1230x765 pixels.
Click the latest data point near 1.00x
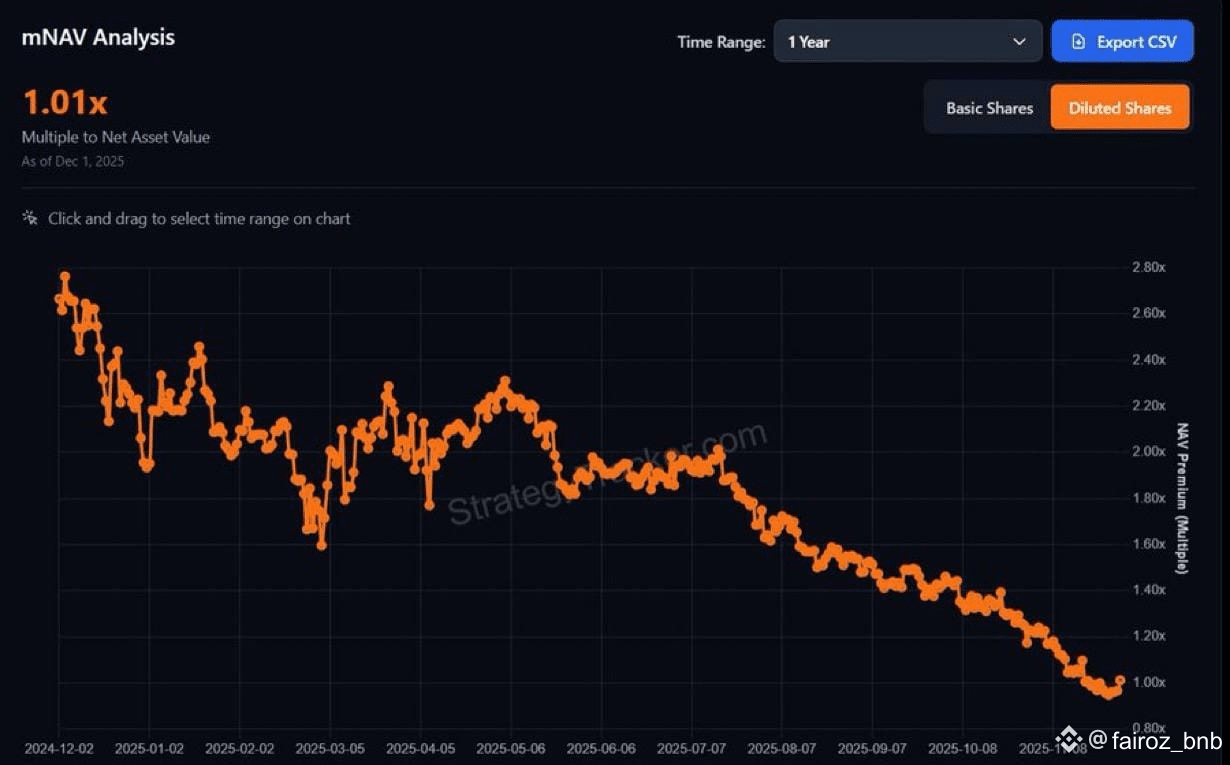pyautogui.click(x=1119, y=681)
